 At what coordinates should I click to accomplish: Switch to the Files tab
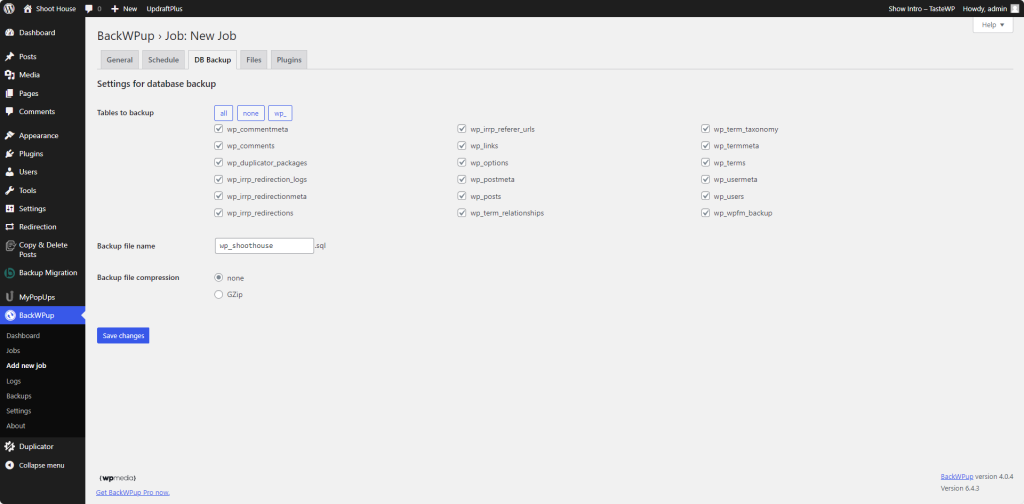click(x=254, y=59)
